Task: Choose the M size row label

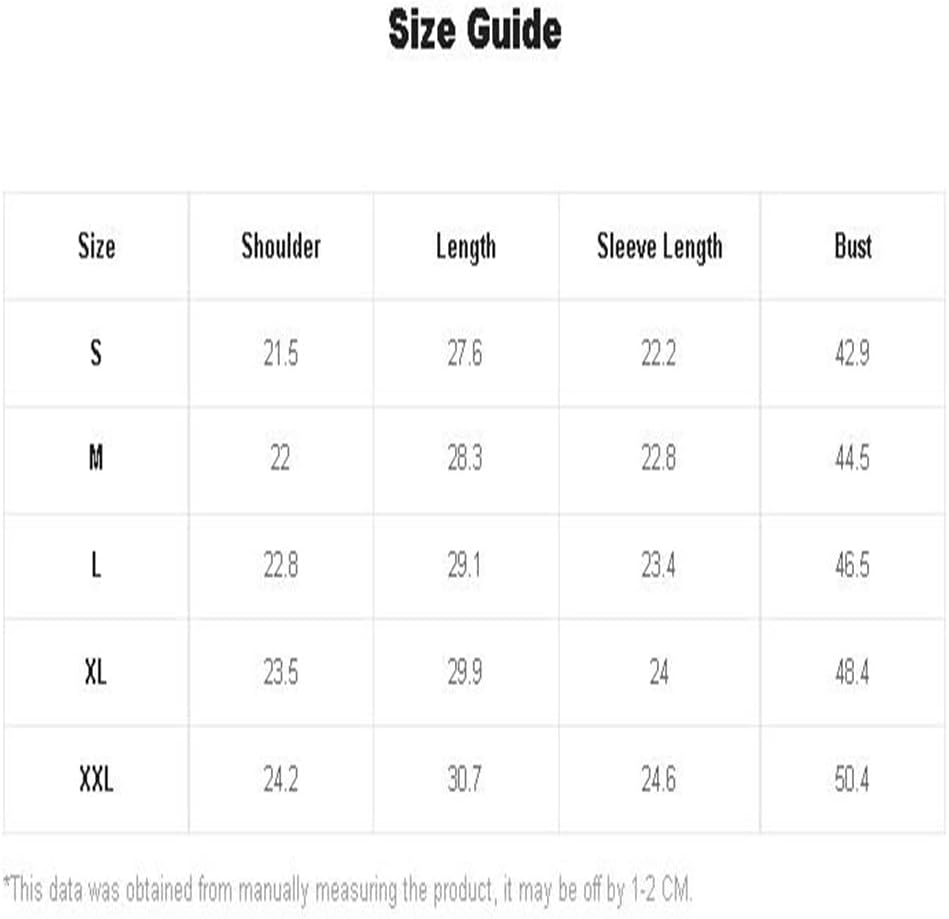Action: coord(96,458)
